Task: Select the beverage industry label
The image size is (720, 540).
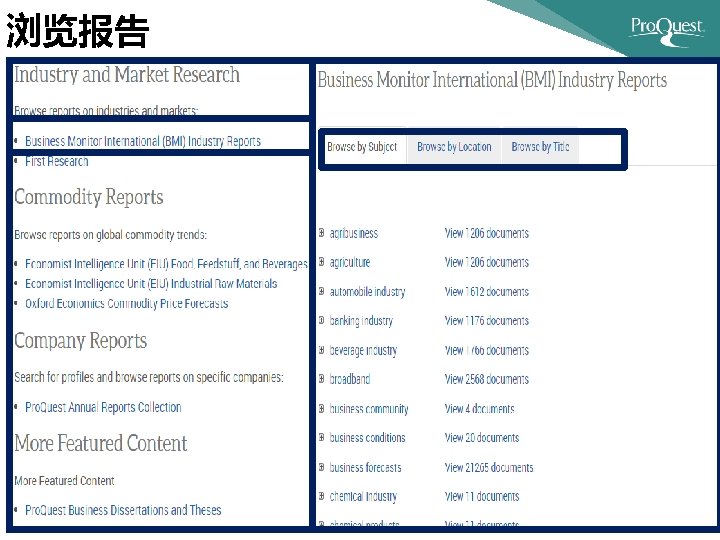Action: (x=363, y=351)
